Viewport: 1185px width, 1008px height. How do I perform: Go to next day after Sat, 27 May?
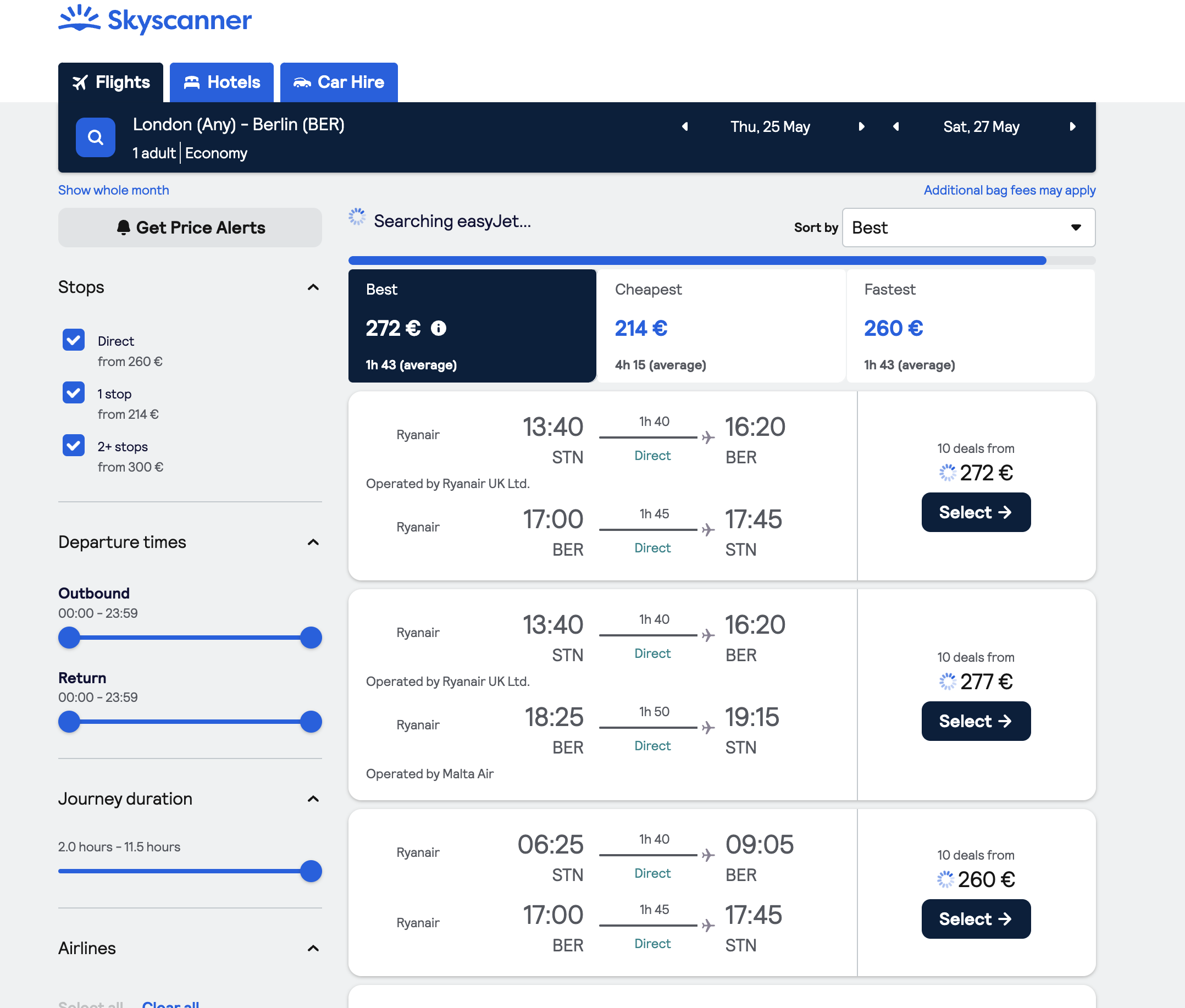tap(1072, 126)
